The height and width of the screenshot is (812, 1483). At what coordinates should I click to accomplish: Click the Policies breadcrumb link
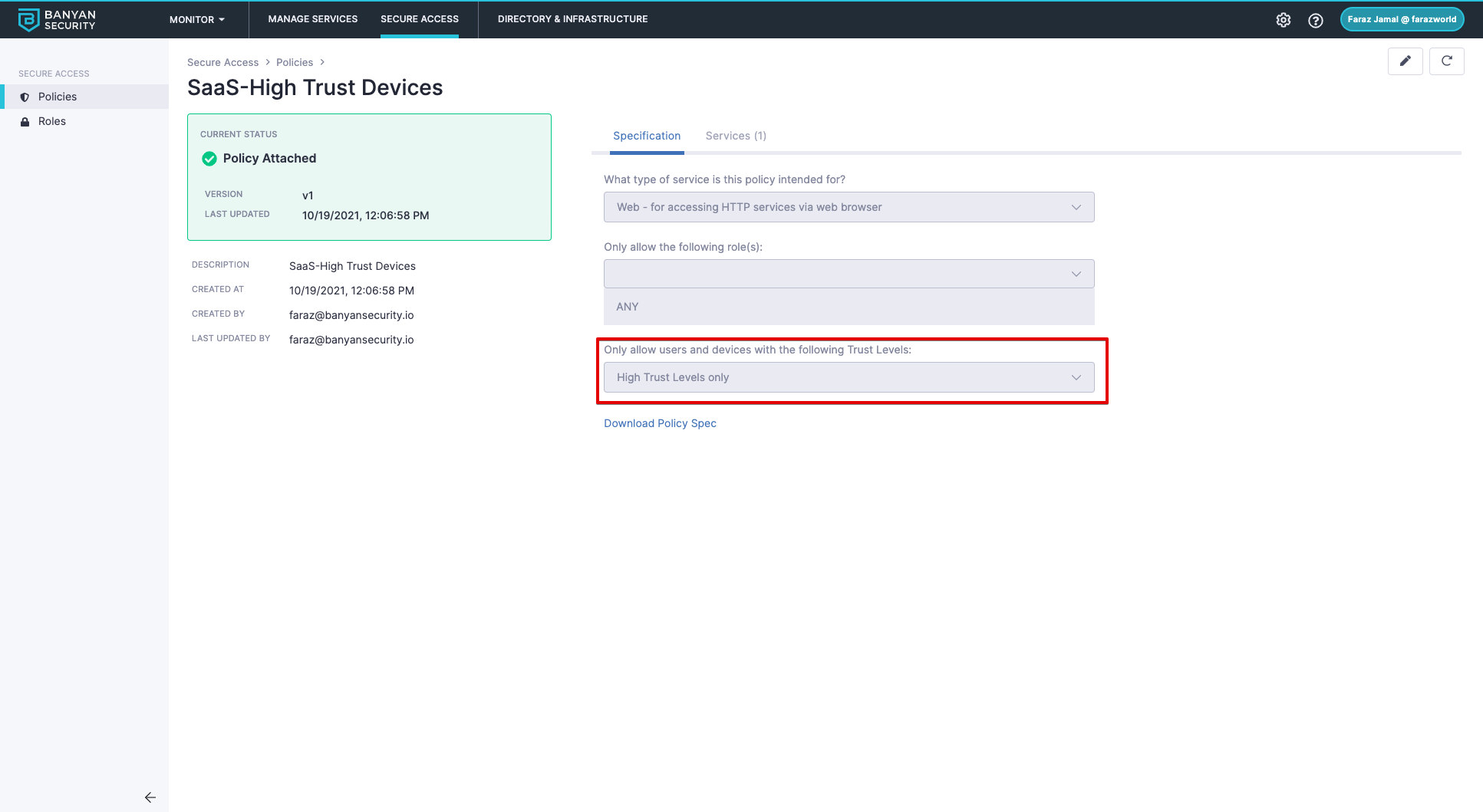pyautogui.click(x=295, y=63)
